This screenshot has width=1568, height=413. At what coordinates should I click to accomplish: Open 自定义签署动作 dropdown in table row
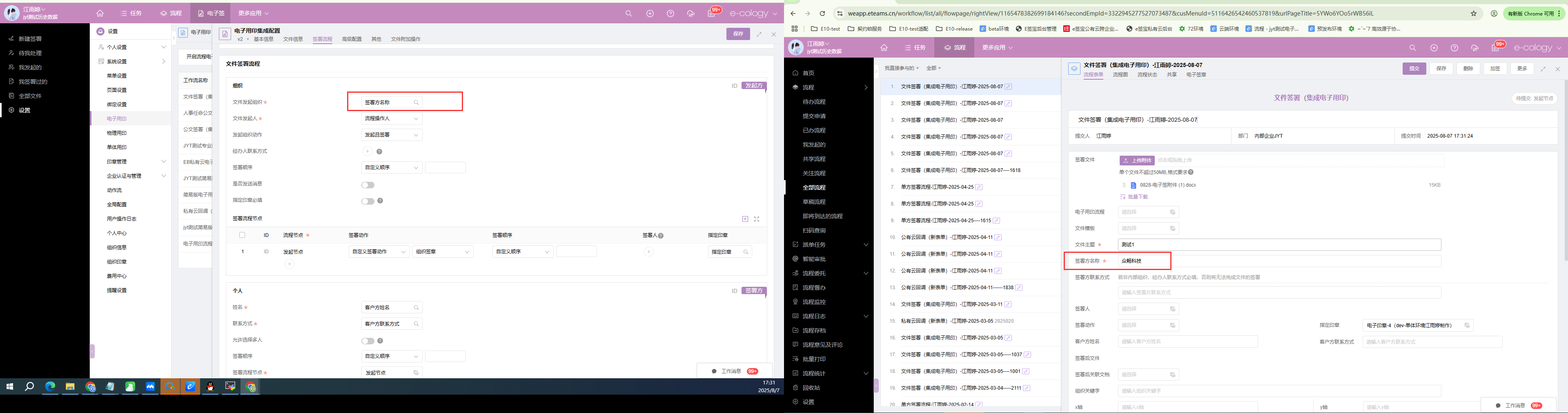(x=379, y=252)
